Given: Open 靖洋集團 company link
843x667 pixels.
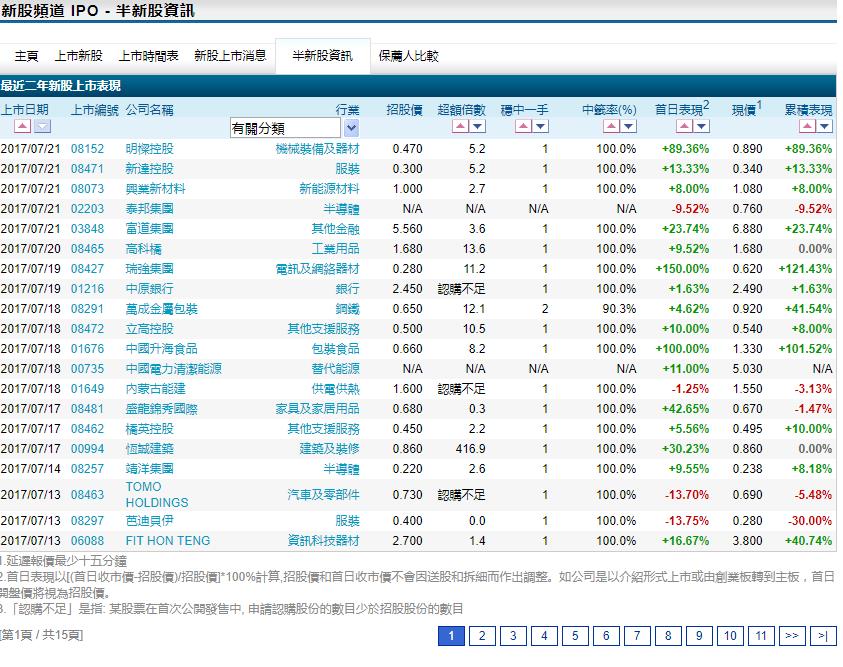Looking at the screenshot, I should [149, 469].
